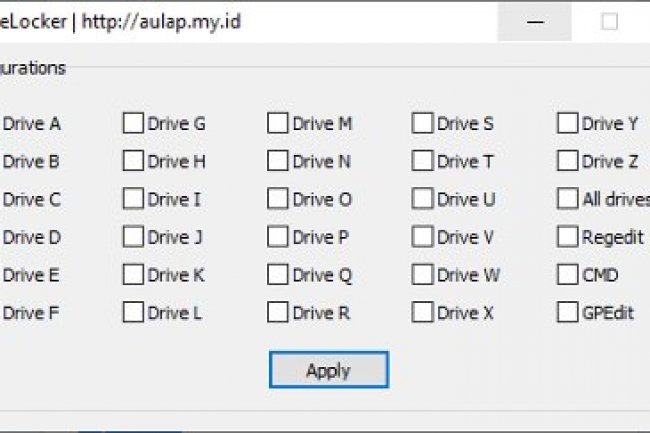The width and height of the screenshot is (650, 433).
Task: Check the Drive Y option
Action: tap(568, 124)
